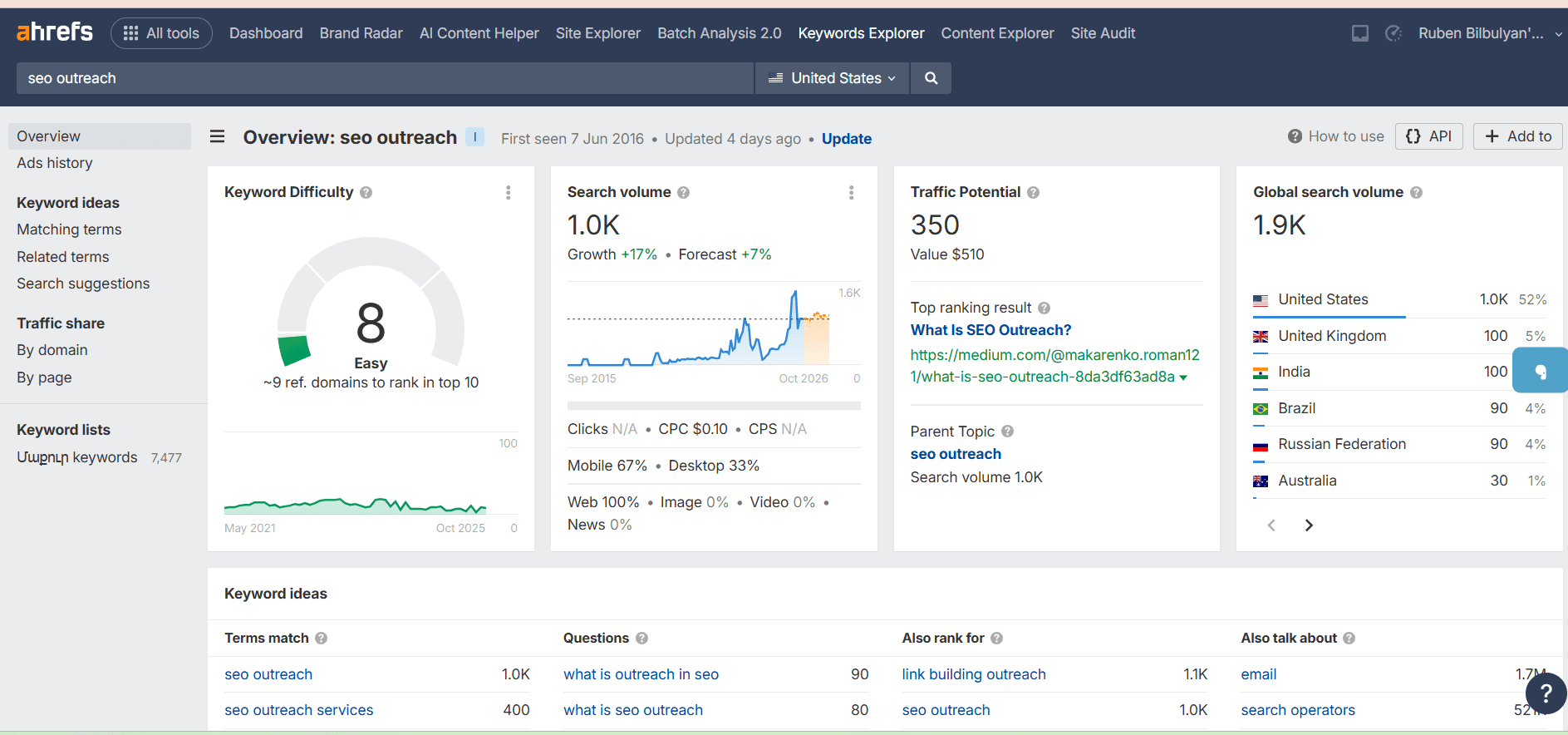Expand the top ranking result URL dropdown arrow
Image resolution: width=1568 pixels, height=735 pixels.
click(1183, 377)
